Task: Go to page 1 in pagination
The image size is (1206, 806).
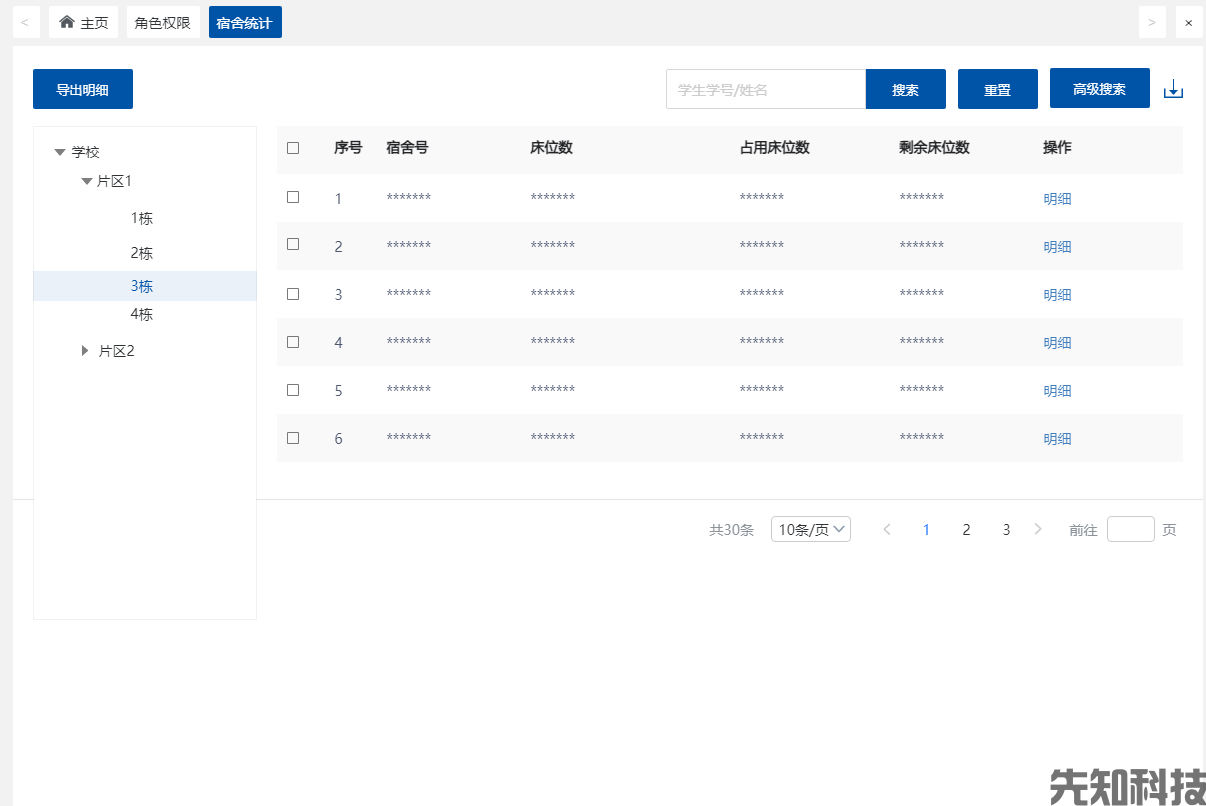Action: pos(926,529)
